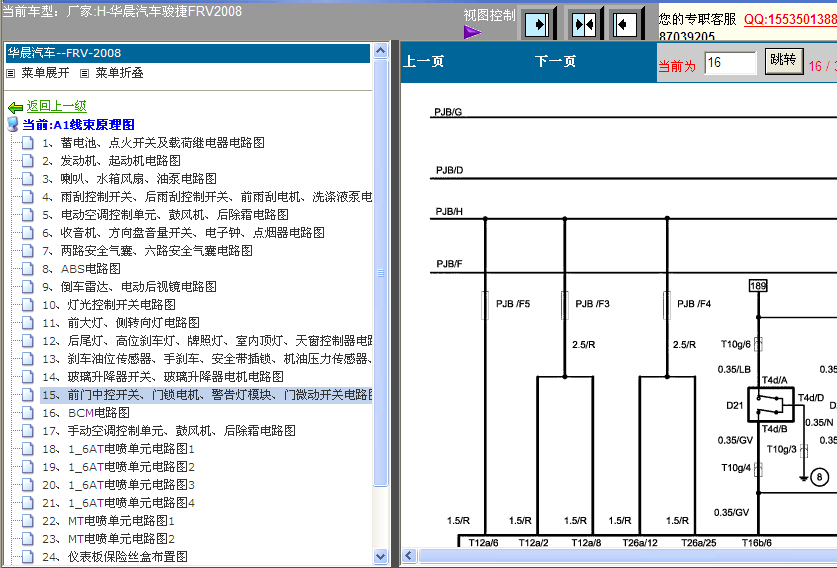Open 7、两路安全气囊 circuit diagram

(147, 251)
